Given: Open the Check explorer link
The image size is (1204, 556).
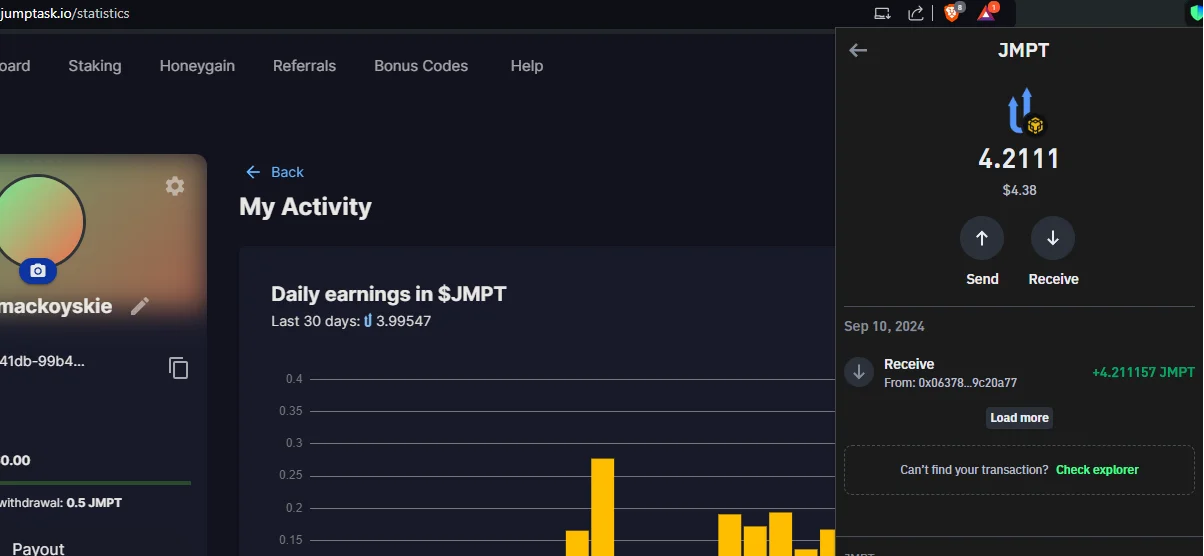Looking at the screenshot, I should 1097,470.
